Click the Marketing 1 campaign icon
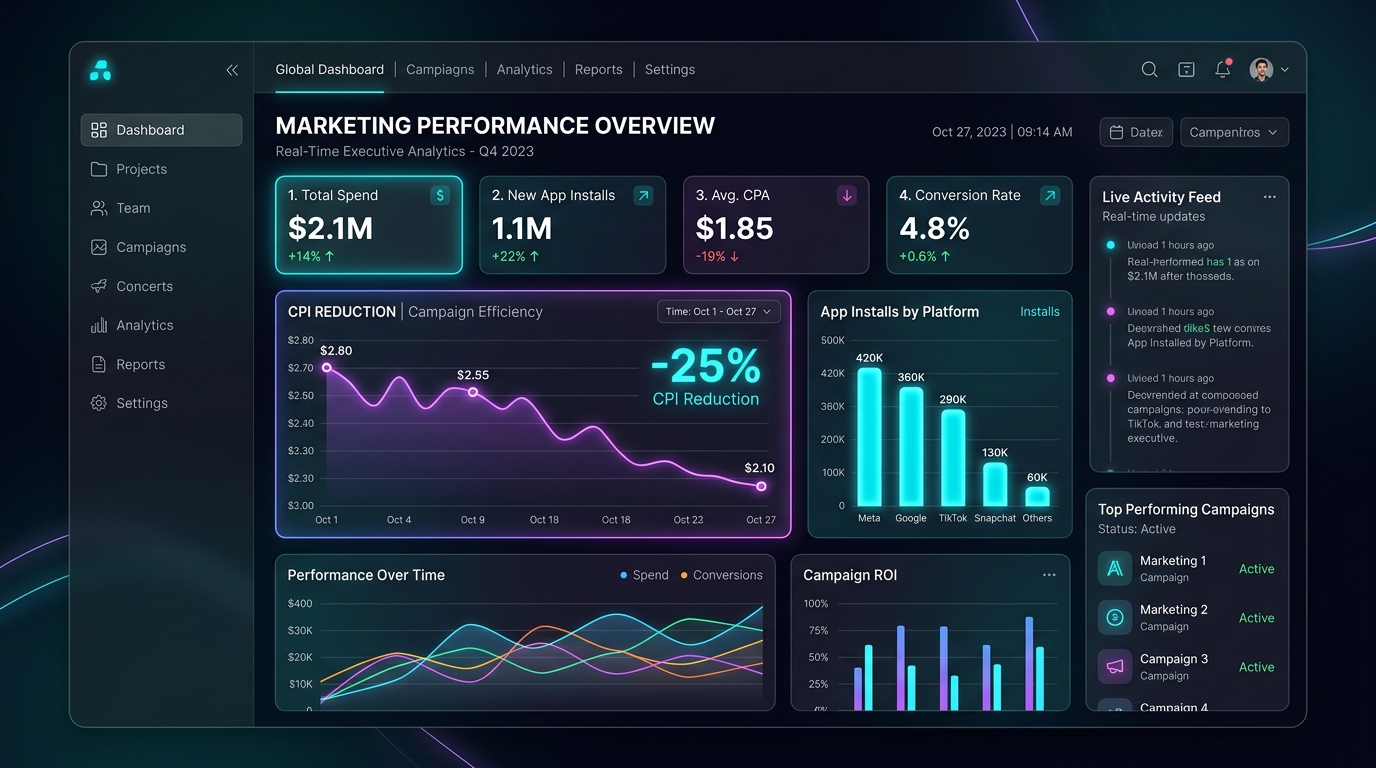 [1115, 568]
